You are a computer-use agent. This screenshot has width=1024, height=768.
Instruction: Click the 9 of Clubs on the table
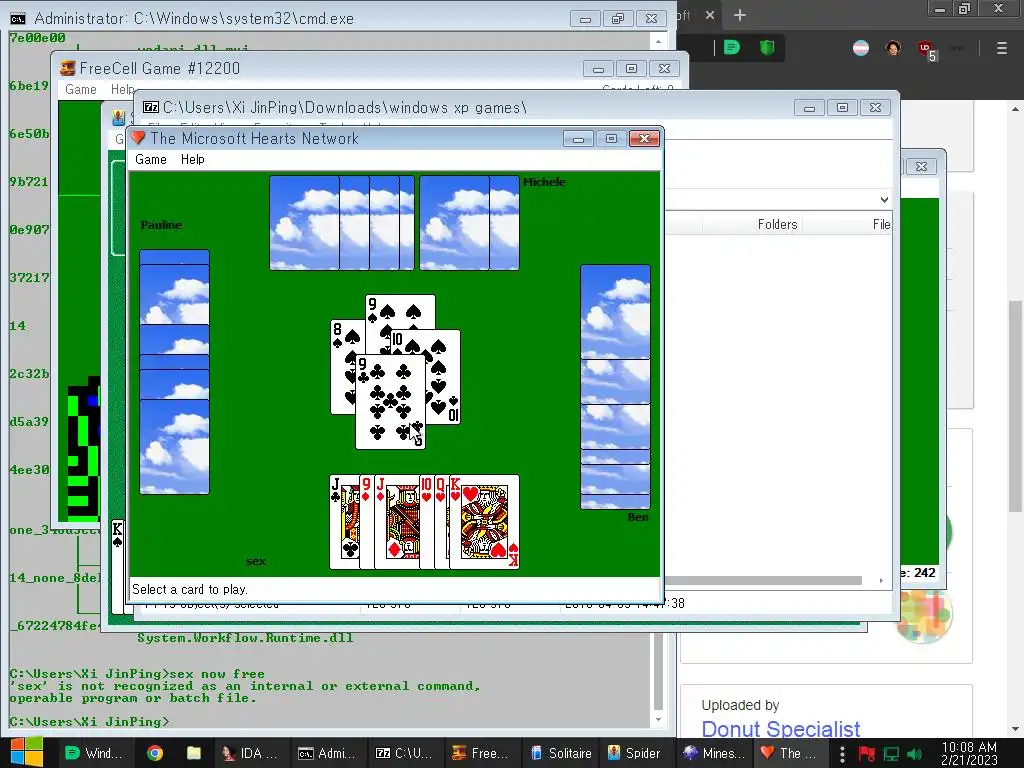[x=390, y=402]
